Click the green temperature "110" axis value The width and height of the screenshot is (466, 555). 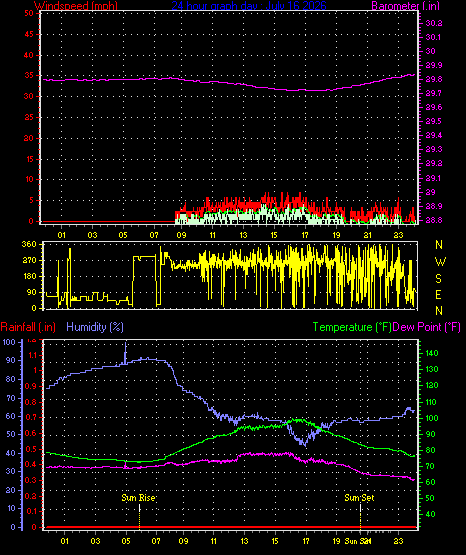431,402
